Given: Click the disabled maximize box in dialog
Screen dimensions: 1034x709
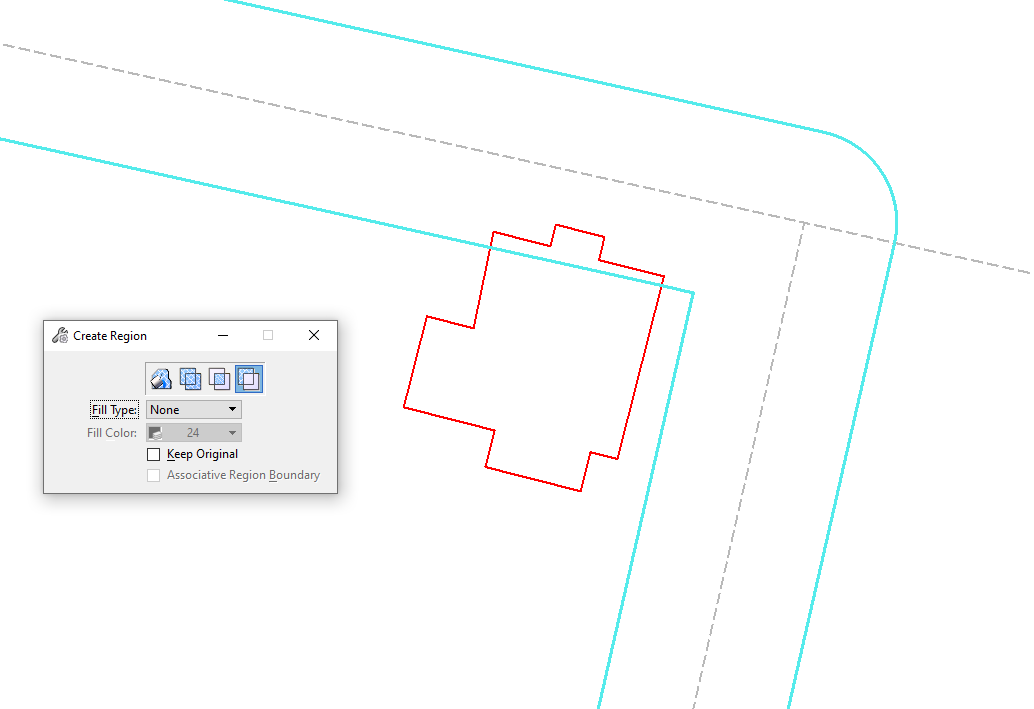Looking at the screenshot, I should pyautogui.click(x=268, y=336).
